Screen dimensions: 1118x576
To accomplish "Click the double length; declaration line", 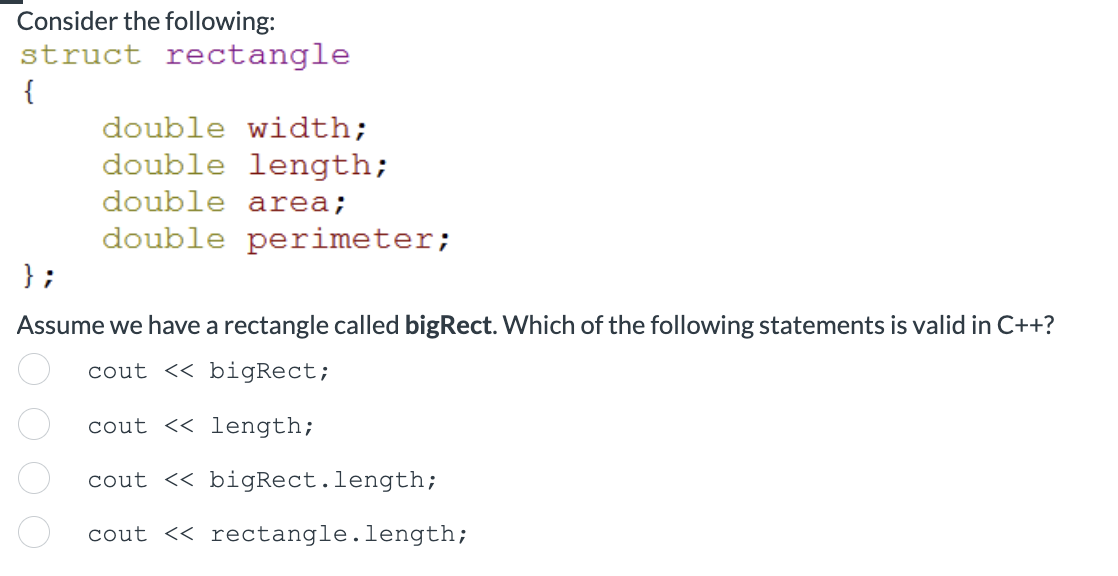I will click(x=244, y=164).
